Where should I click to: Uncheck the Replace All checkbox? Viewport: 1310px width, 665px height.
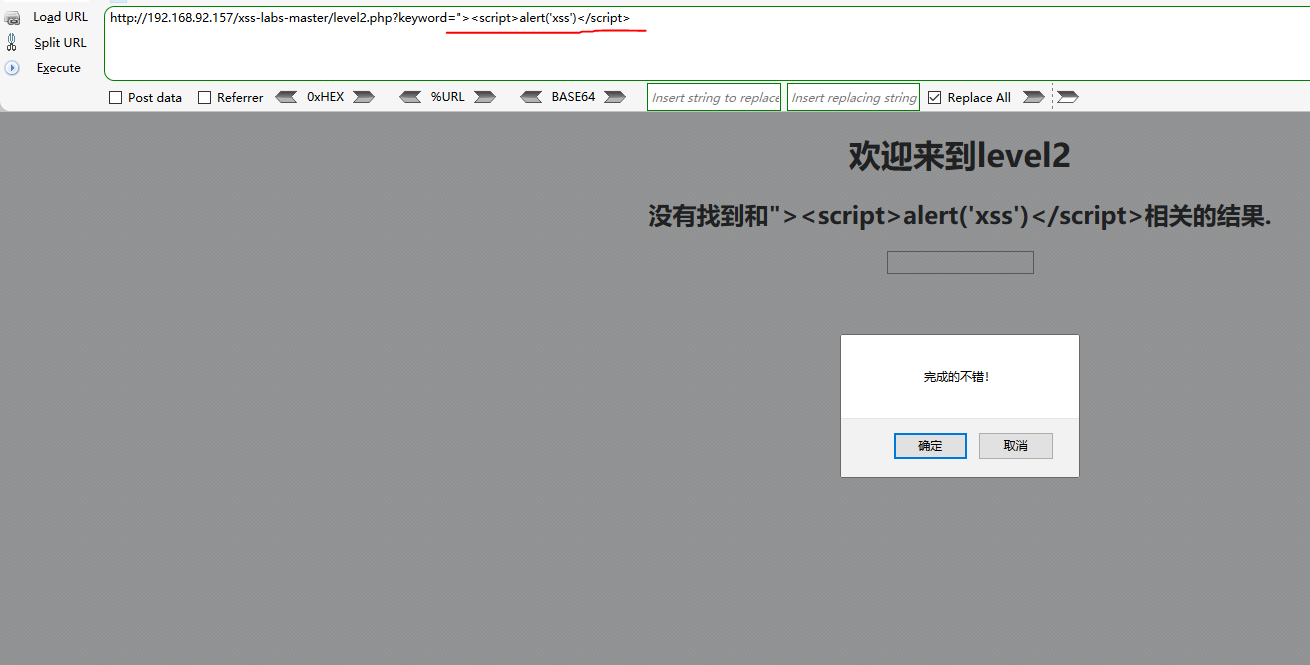(x=934, y=97)
